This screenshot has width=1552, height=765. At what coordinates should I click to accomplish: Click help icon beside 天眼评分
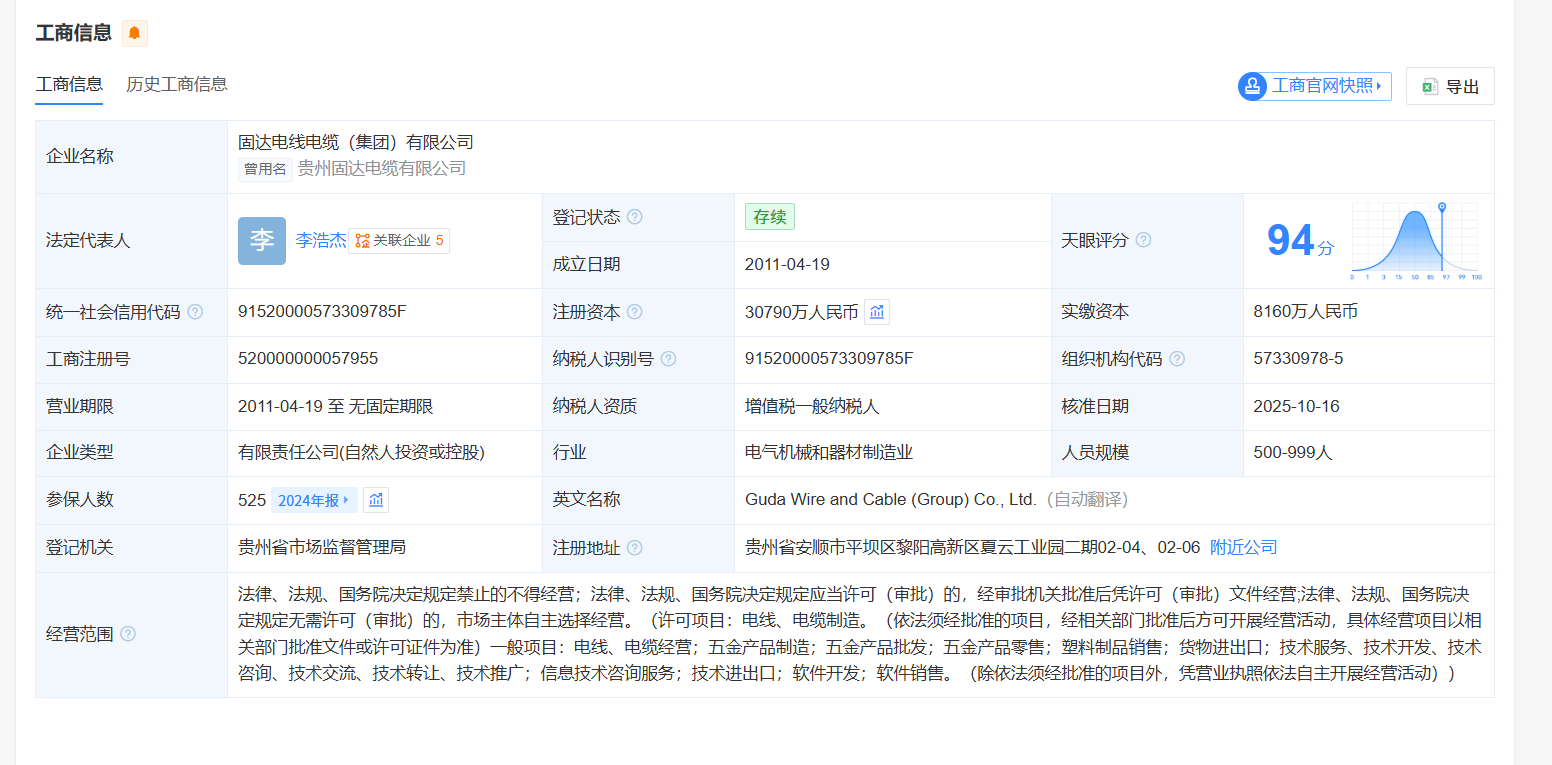1143,240
